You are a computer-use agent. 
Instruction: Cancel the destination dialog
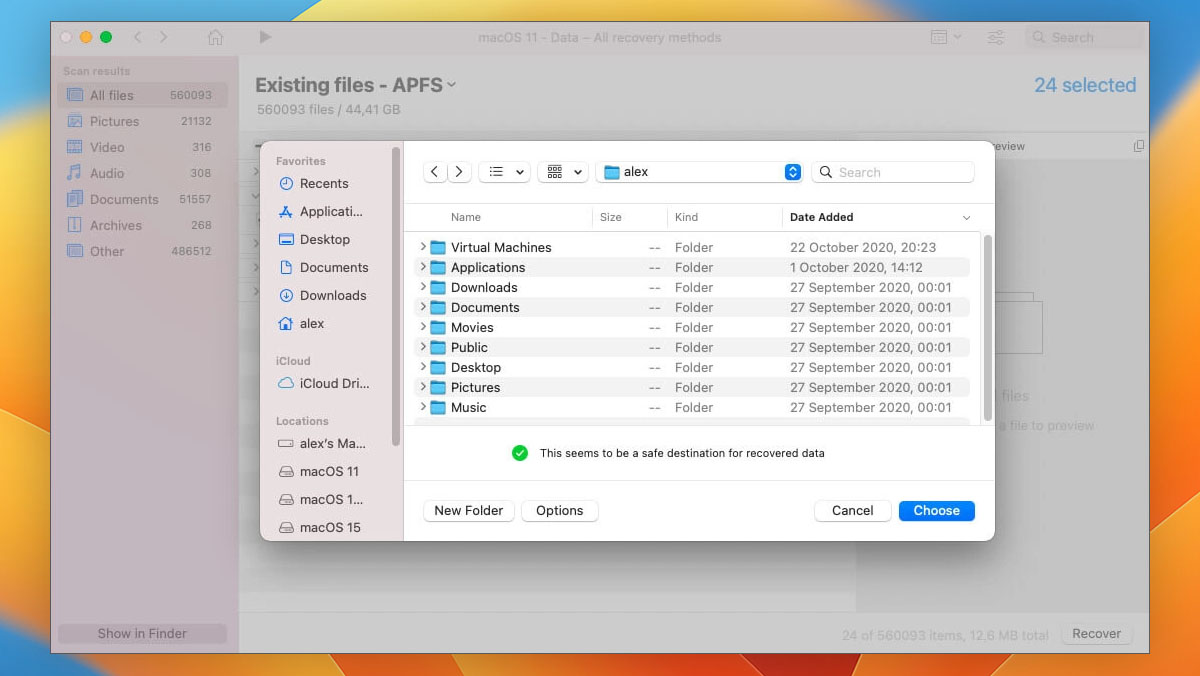[x=853, y=510]
